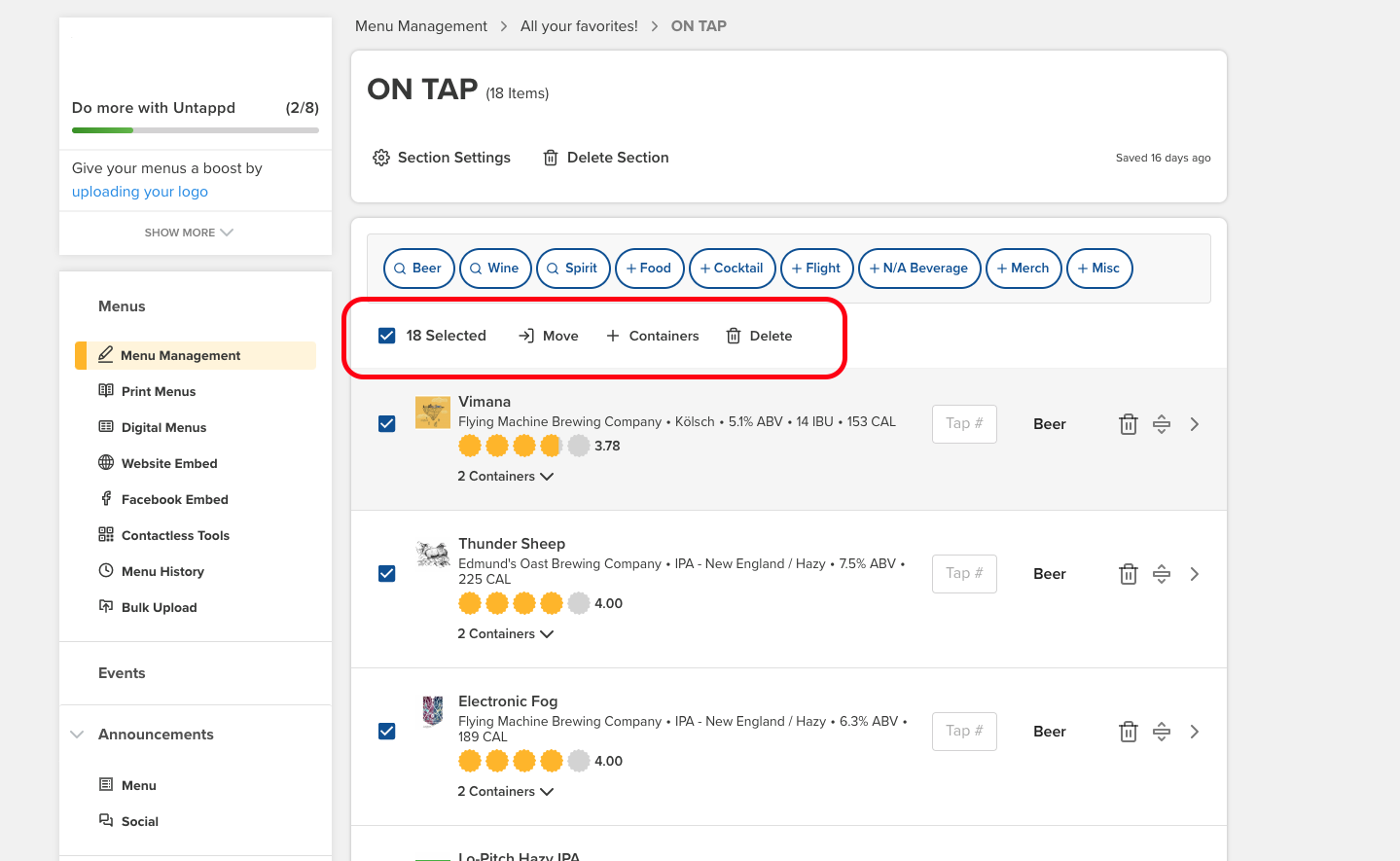Click reorder handle for Electronic Fog
The image size is (1400, 861).
click(1162, 732)
